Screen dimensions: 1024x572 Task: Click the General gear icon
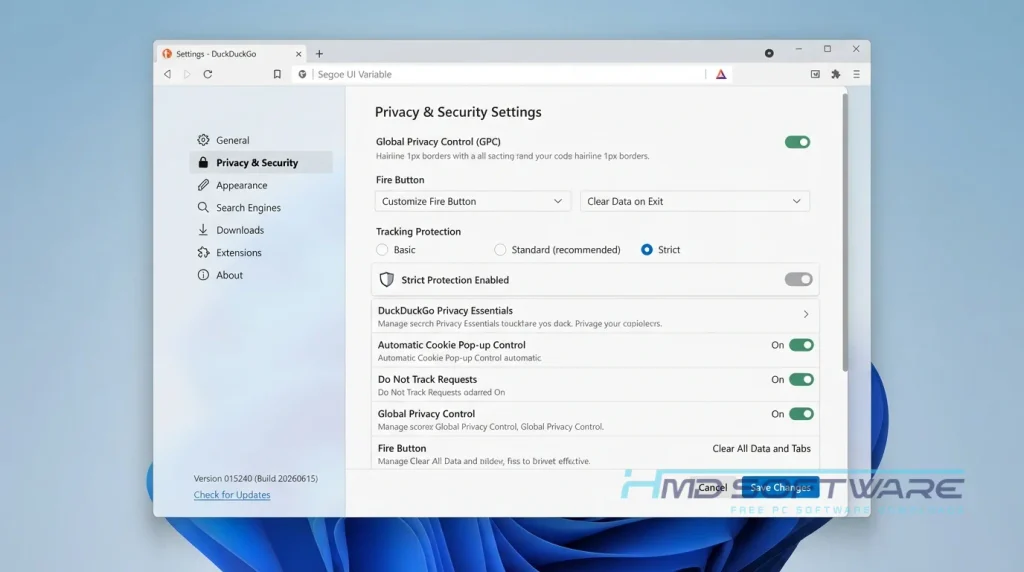(x=203, y=140)
